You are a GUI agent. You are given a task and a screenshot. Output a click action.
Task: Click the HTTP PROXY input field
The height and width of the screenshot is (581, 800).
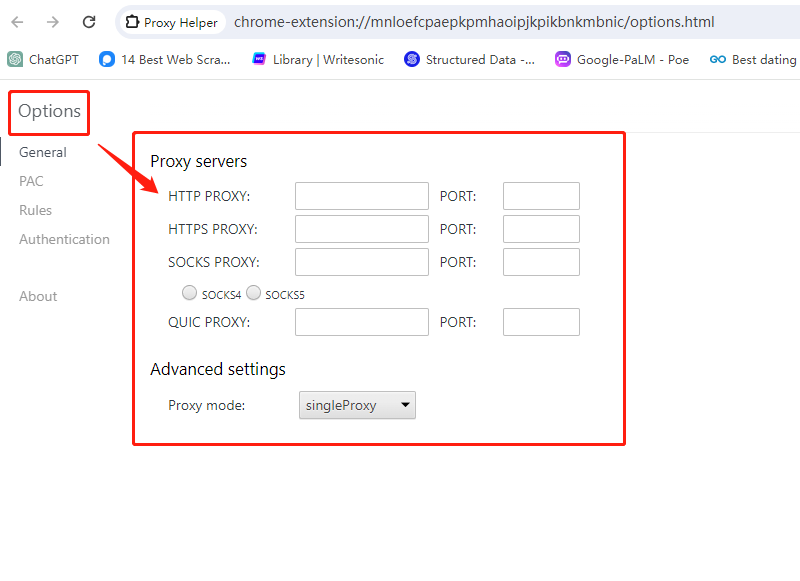click(x=361, y=196)
